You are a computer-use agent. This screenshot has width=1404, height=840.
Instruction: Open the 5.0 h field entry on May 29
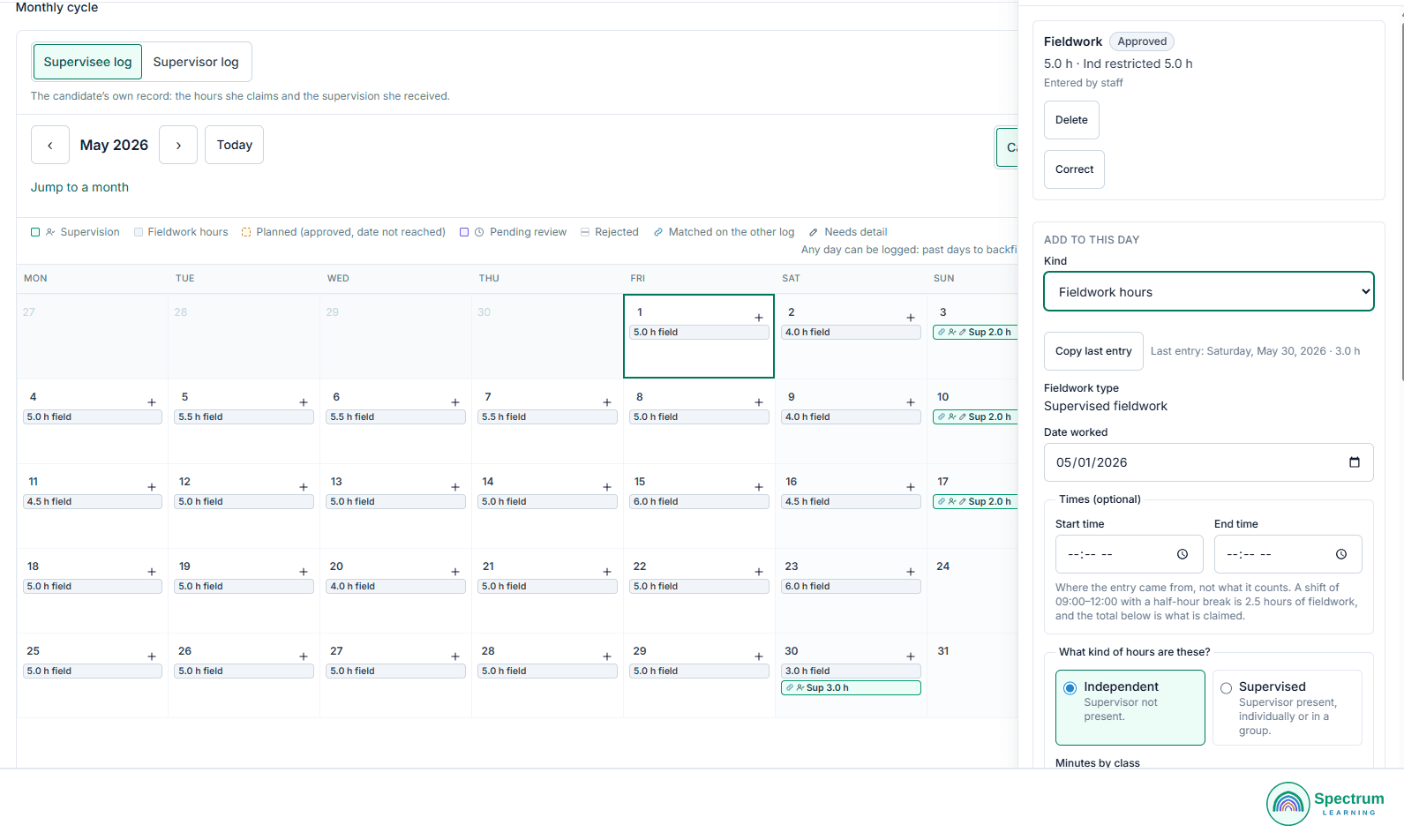699,671
